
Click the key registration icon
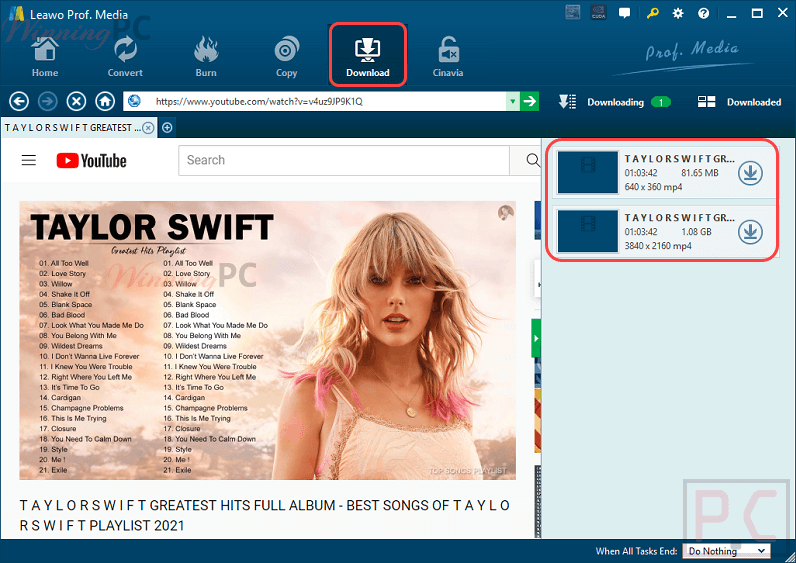tap(652, 13)
